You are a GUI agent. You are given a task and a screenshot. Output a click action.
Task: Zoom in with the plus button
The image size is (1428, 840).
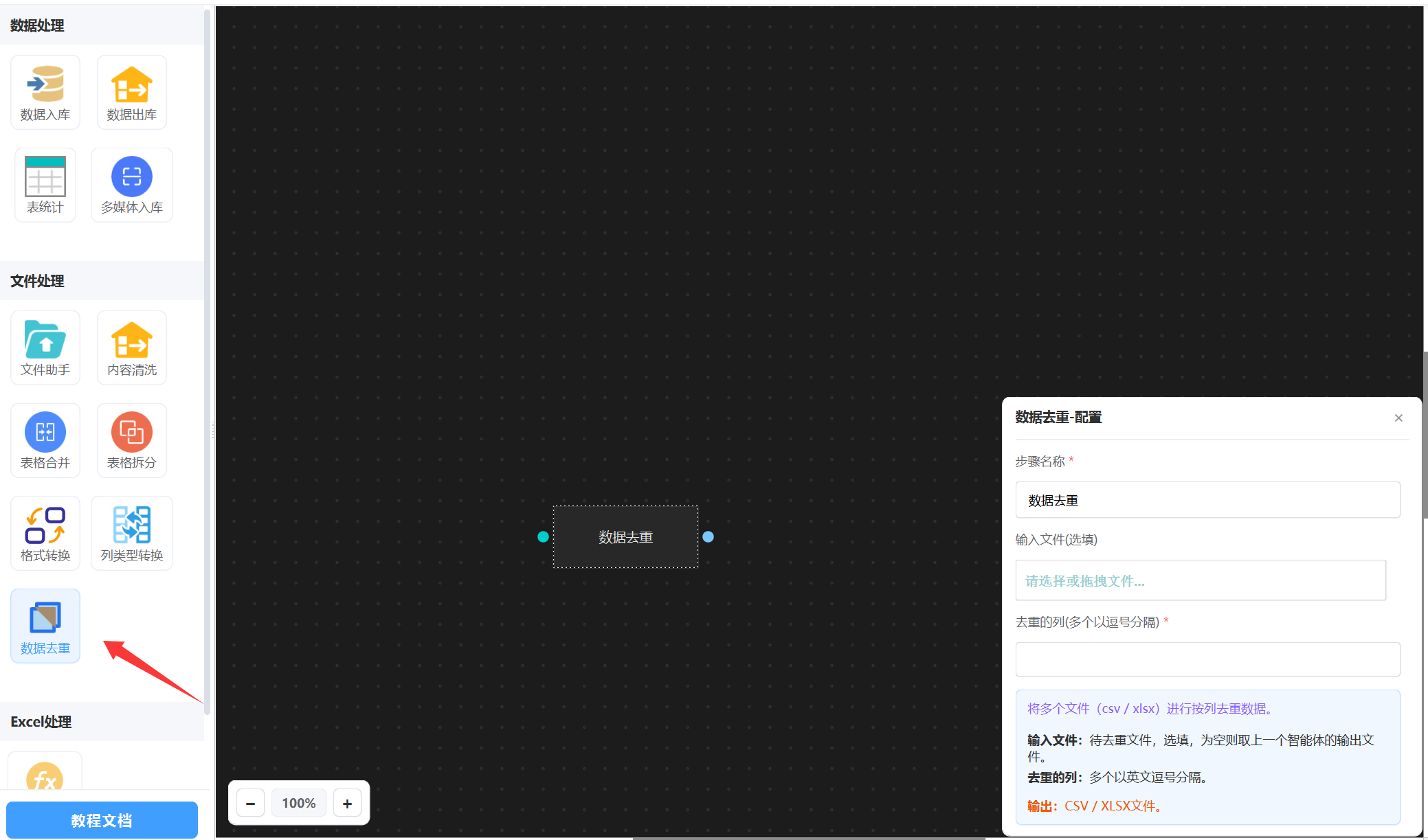click(x=347, y=803)
